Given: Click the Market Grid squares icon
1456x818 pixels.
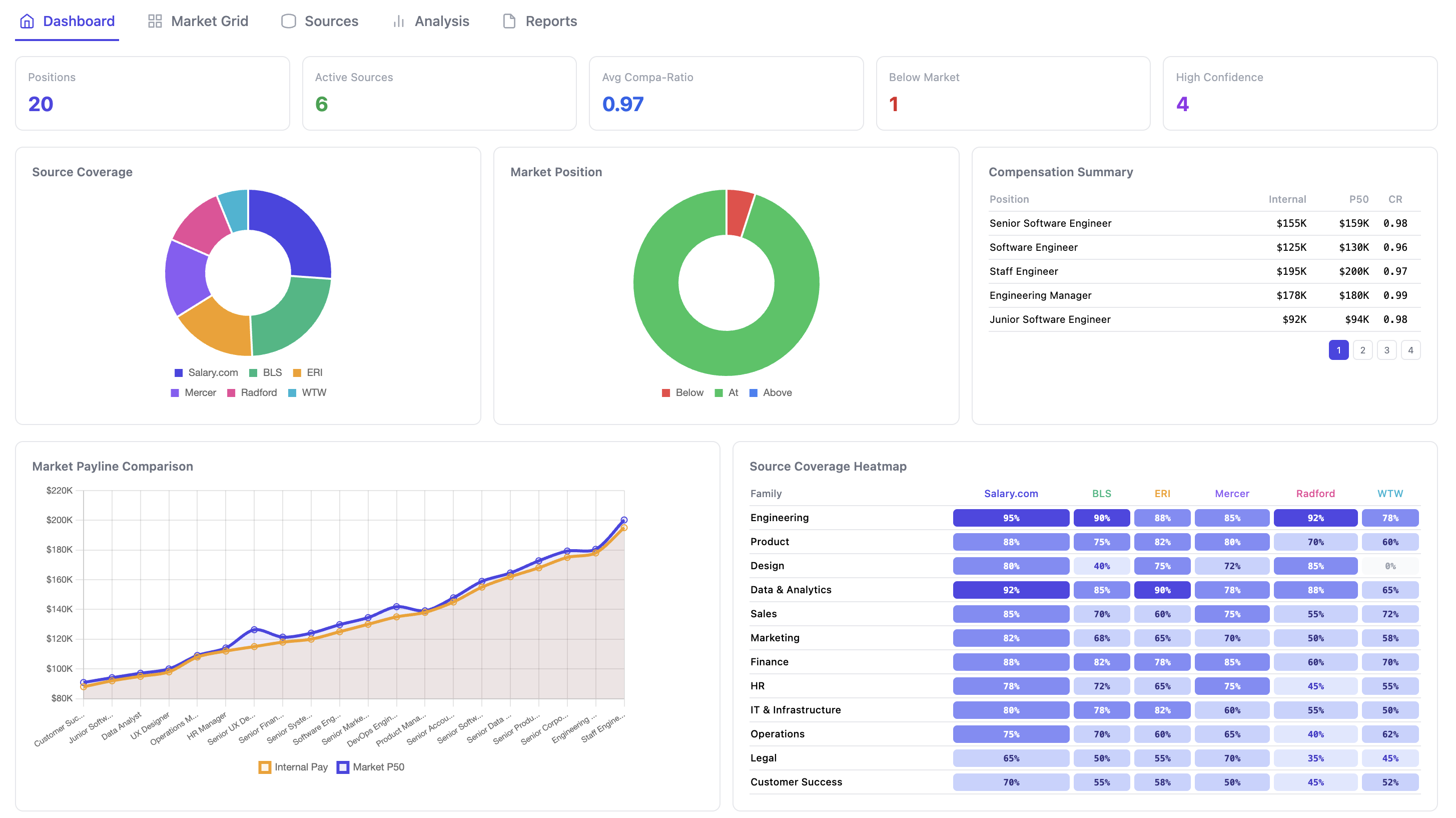Looking at the screenshot, I should coord(155,21).
